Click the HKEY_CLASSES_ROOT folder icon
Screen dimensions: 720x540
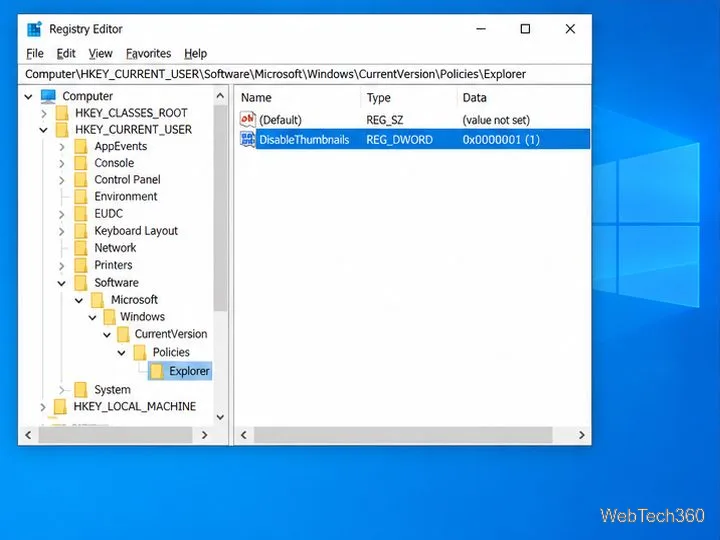(x=62, y=113)
